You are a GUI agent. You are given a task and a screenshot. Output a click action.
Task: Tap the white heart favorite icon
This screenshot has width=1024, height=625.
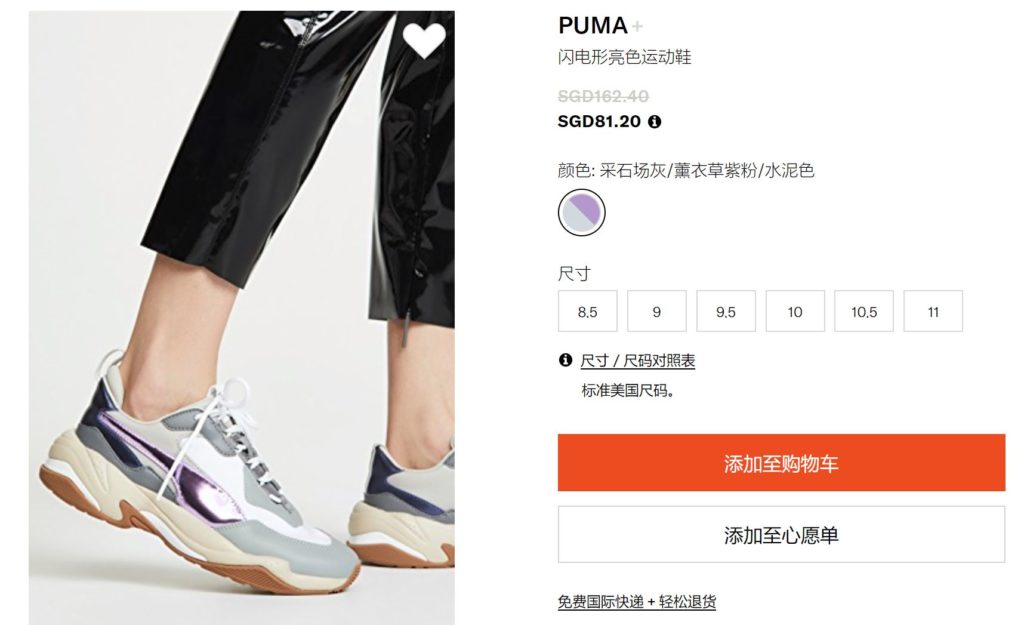click(x=424, y=40)
